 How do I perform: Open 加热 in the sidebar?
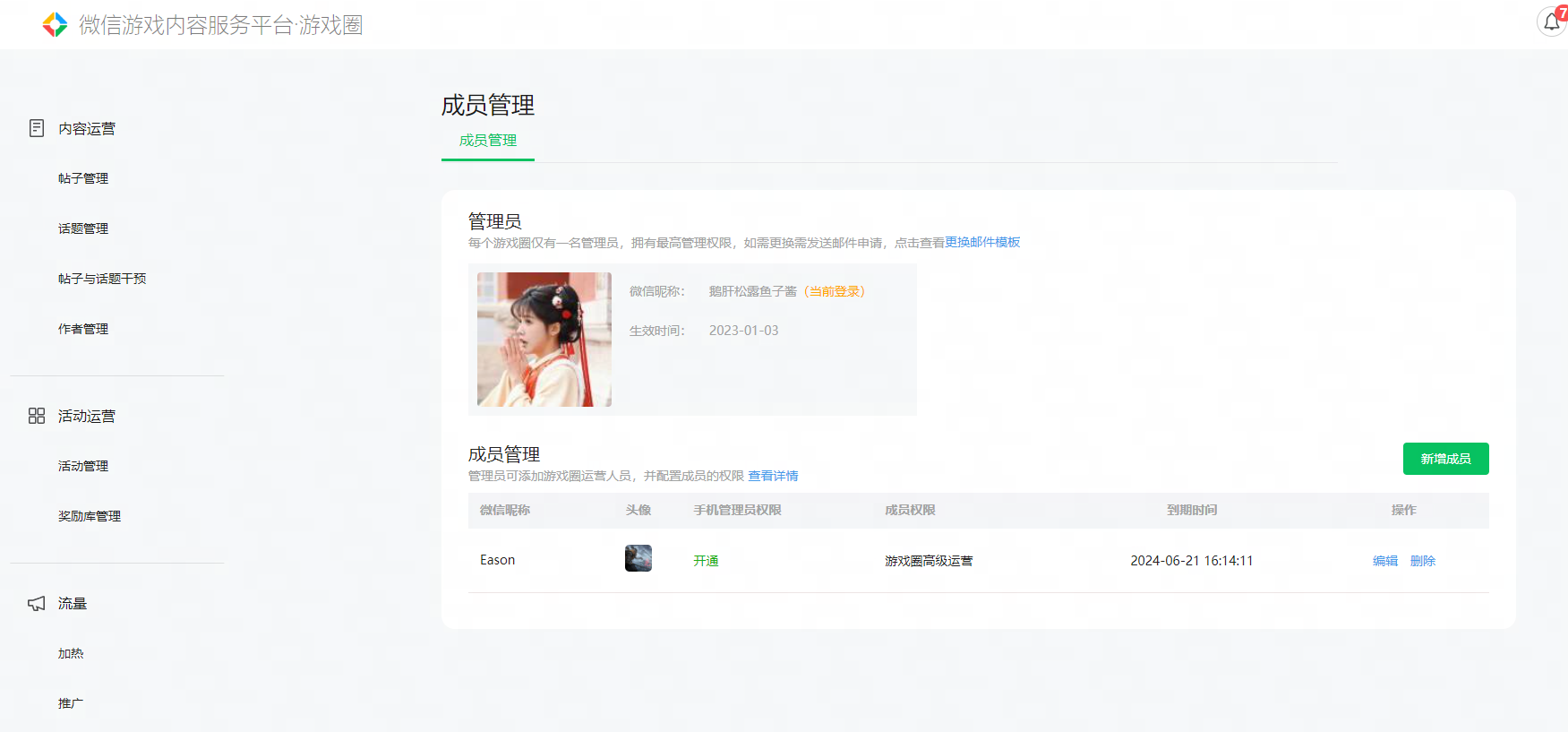(71, 653)
